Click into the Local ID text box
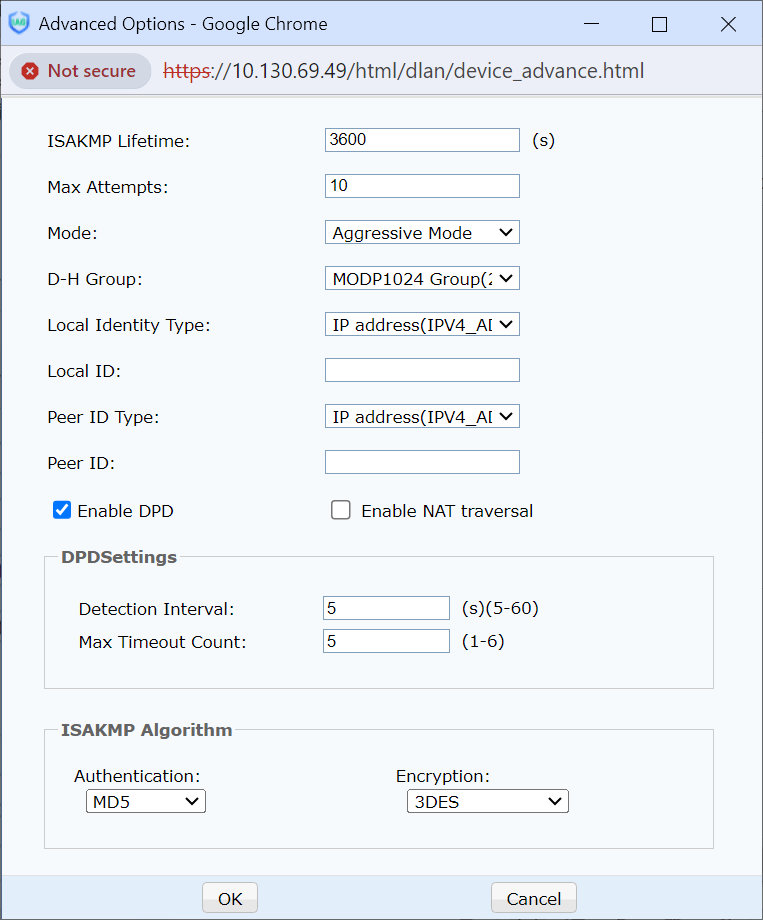 coord(422,371)
